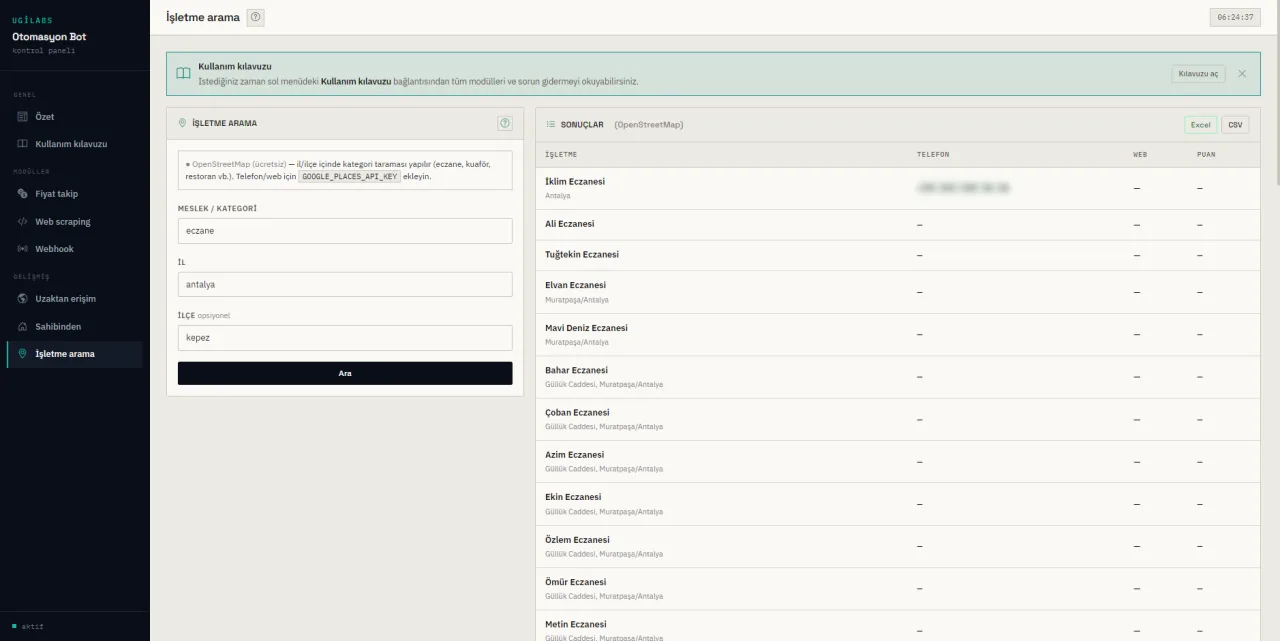This screenshot has width=1280, height=641.
Task: Select the Mavi Deniz Eczanesi row
Action: [x=898, y=334]
